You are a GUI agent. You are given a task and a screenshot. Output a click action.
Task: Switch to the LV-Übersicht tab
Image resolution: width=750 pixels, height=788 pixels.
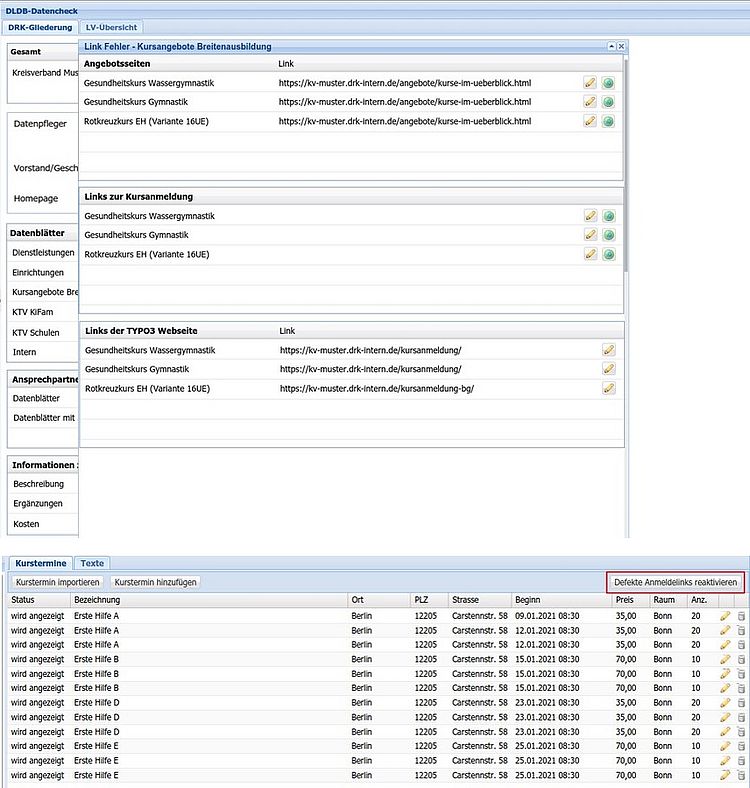coord(111,27)
